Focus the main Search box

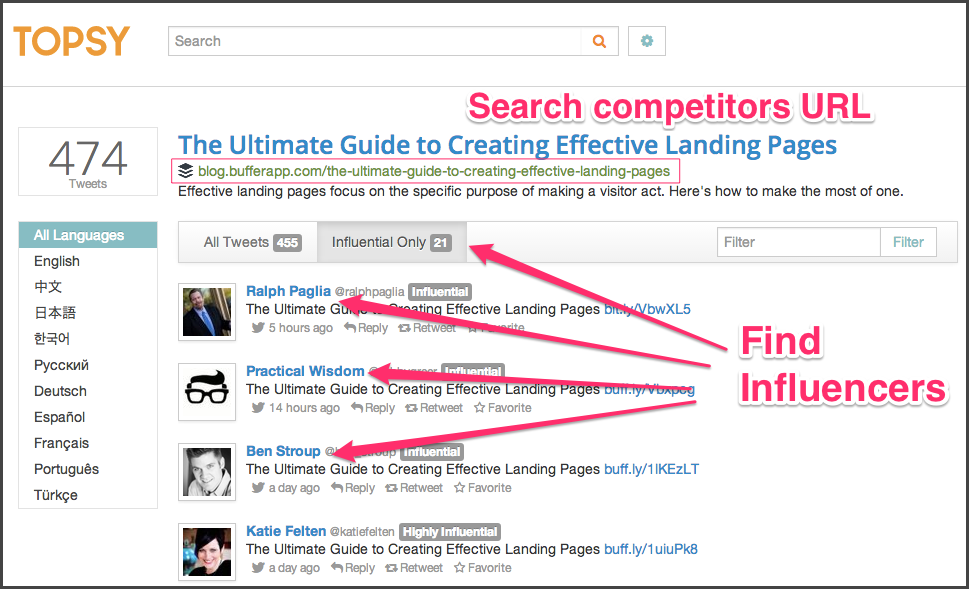(374, 41)
